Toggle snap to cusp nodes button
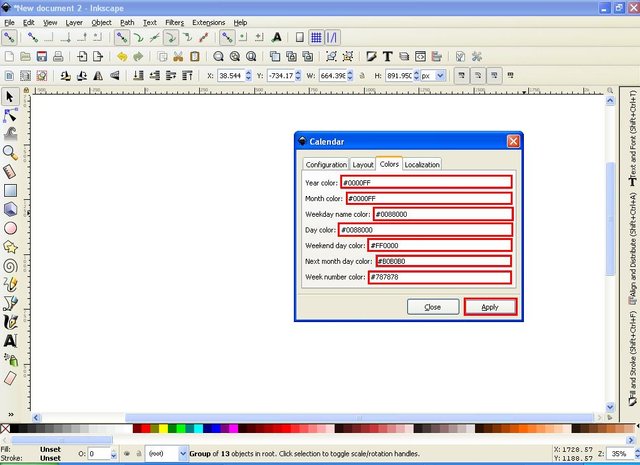 (170, 38)
